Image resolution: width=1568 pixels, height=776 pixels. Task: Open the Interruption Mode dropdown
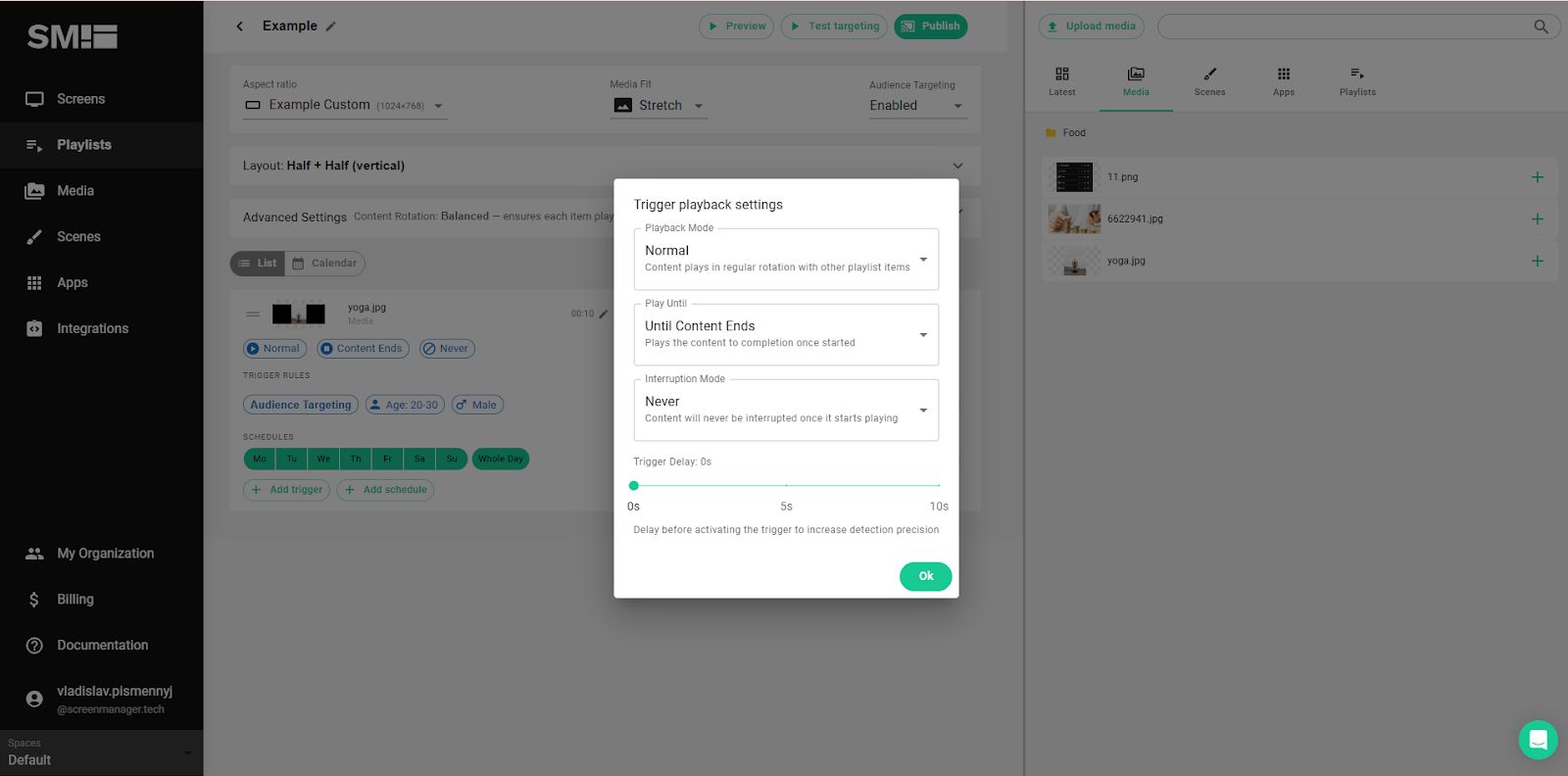pos(786,411)
